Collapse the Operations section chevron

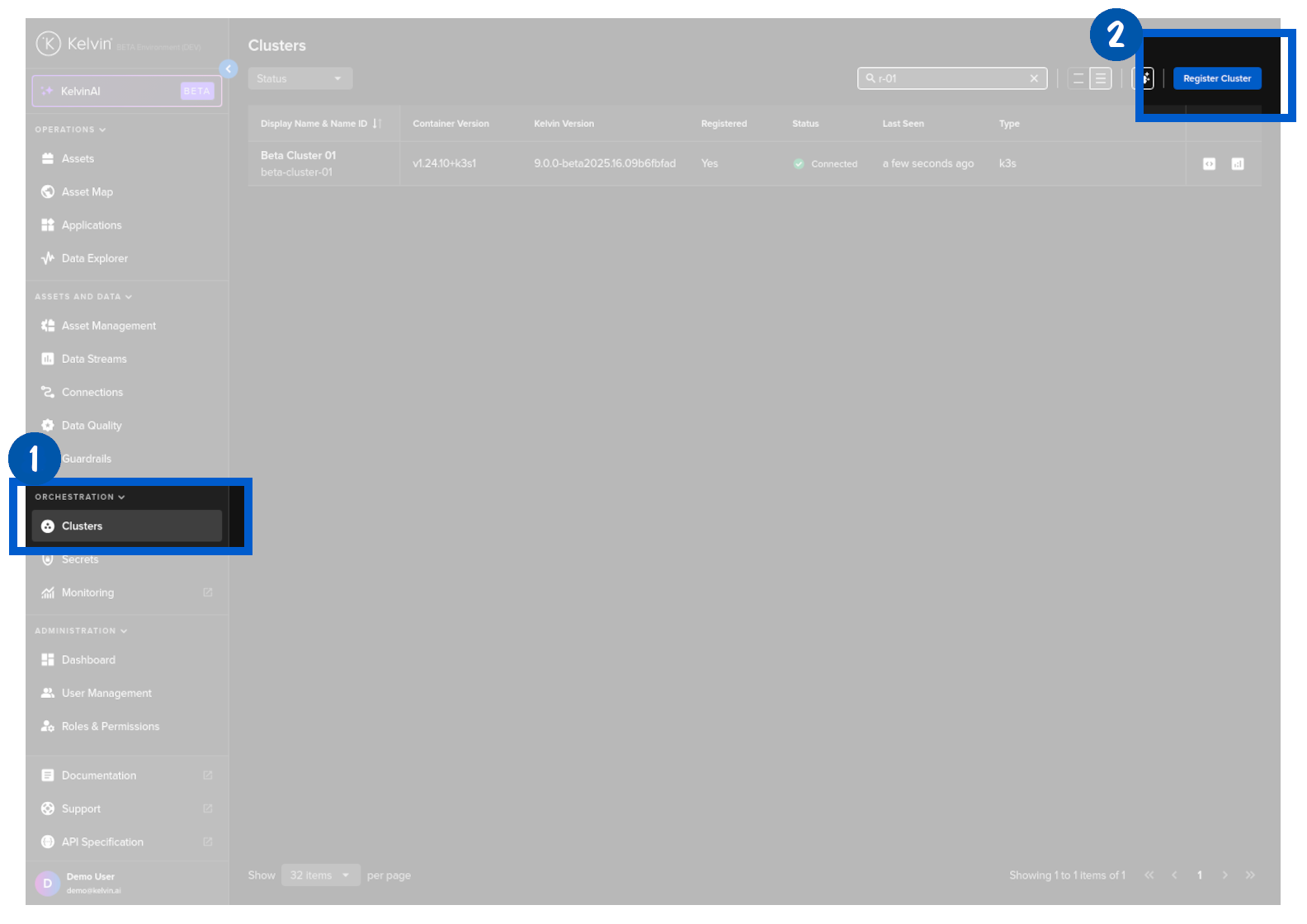point(102,130)
